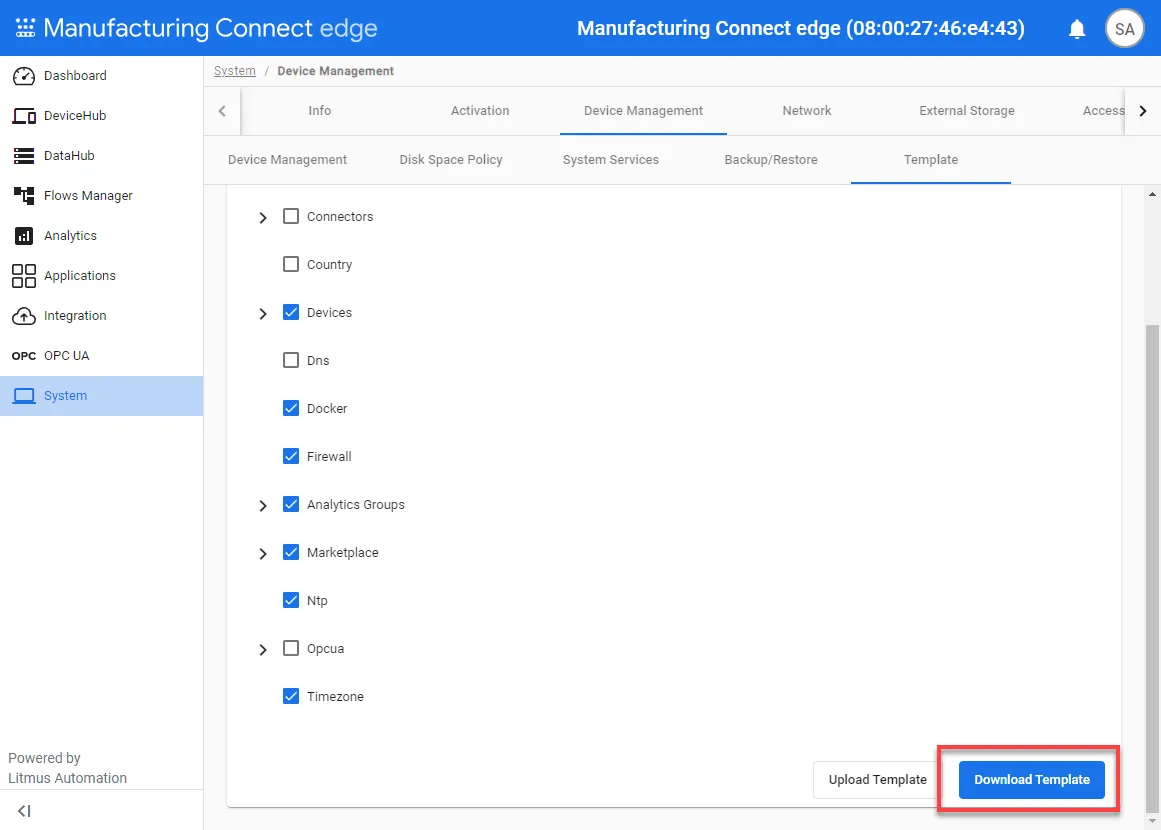Click the scrollbar up arrow

[1151, 194]
